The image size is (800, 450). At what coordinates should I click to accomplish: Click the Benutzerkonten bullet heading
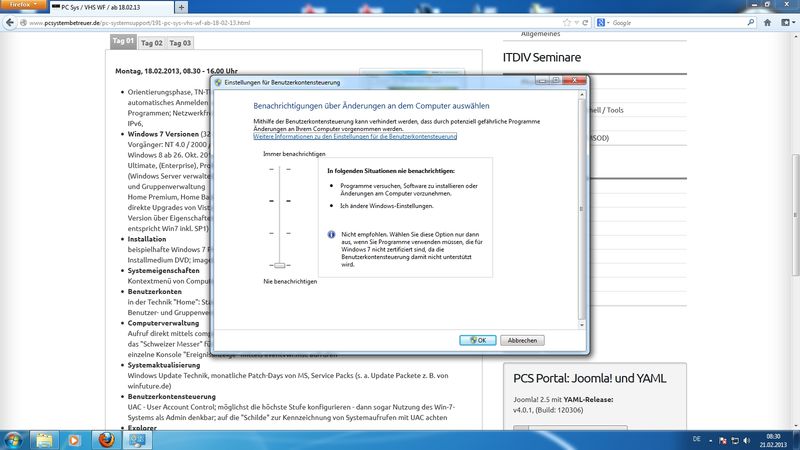(x=155, y=291)
